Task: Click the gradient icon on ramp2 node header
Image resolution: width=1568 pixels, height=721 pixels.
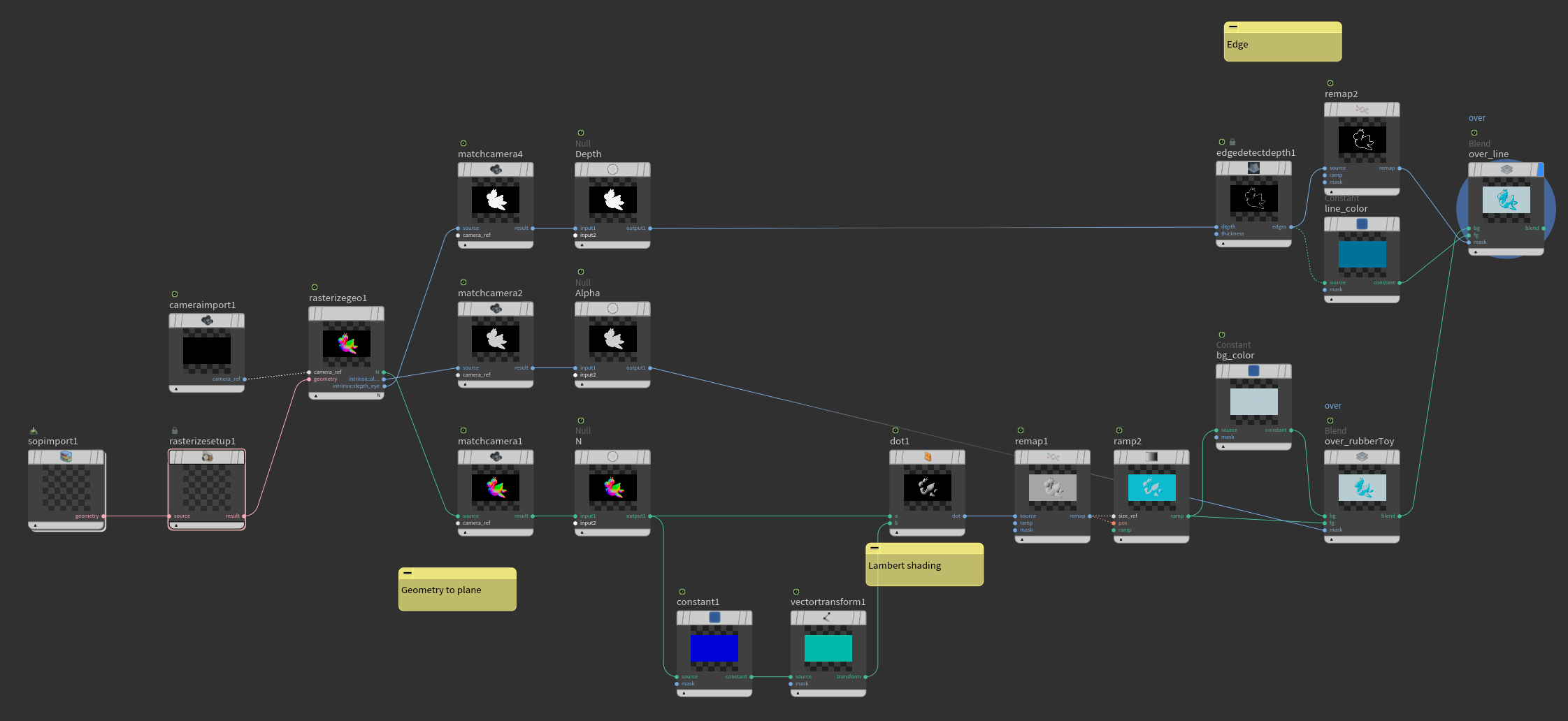Action: tap(1151, 455)
